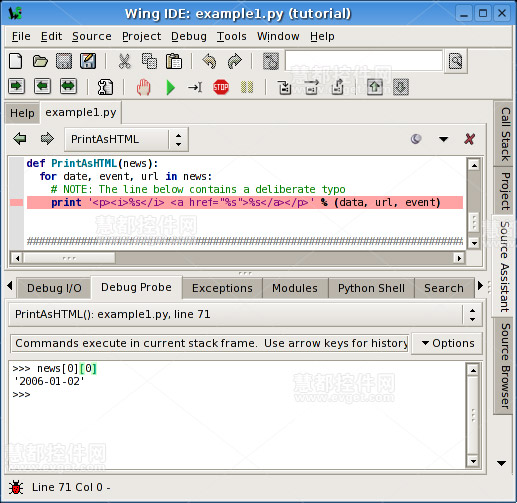Open the Tools menu
The height and width of the screenshot is (503, 517).
(x=232, y=36)
